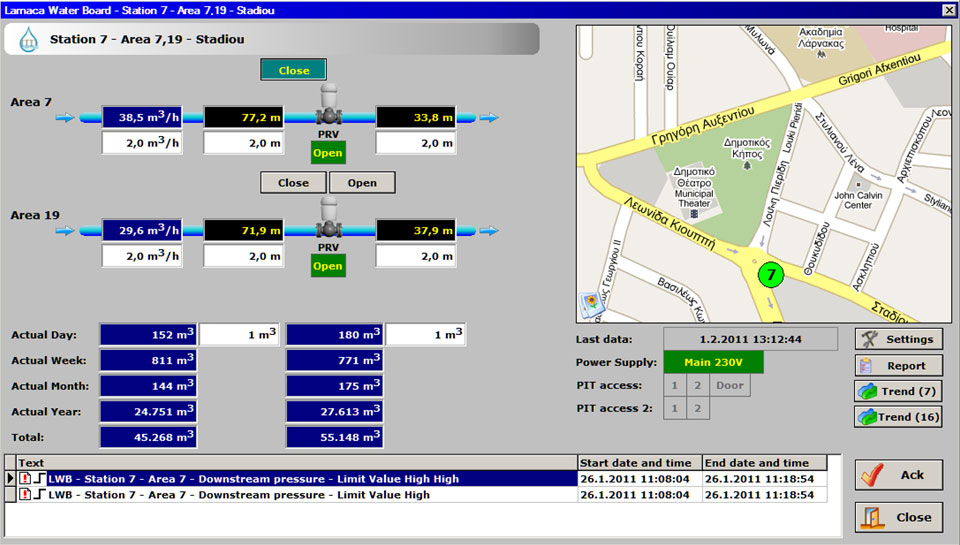This screenshot has height=545, width=960.
Task: Show the Trend (7) chart
Action: pyautogui.click(x=898, y=391)
